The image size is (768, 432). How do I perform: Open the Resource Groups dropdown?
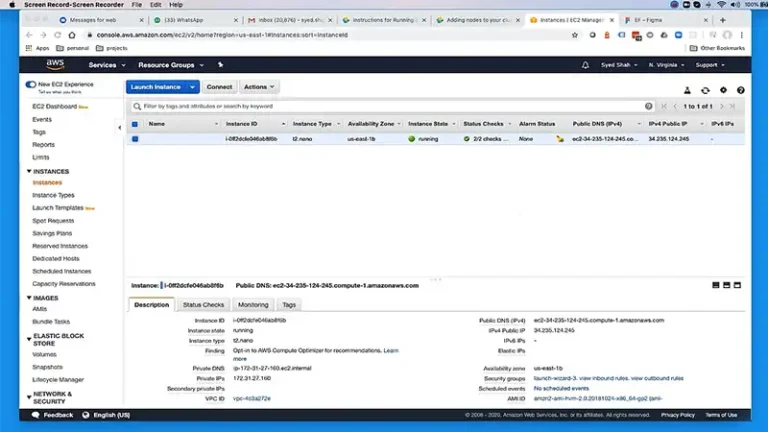pos(171,65)
